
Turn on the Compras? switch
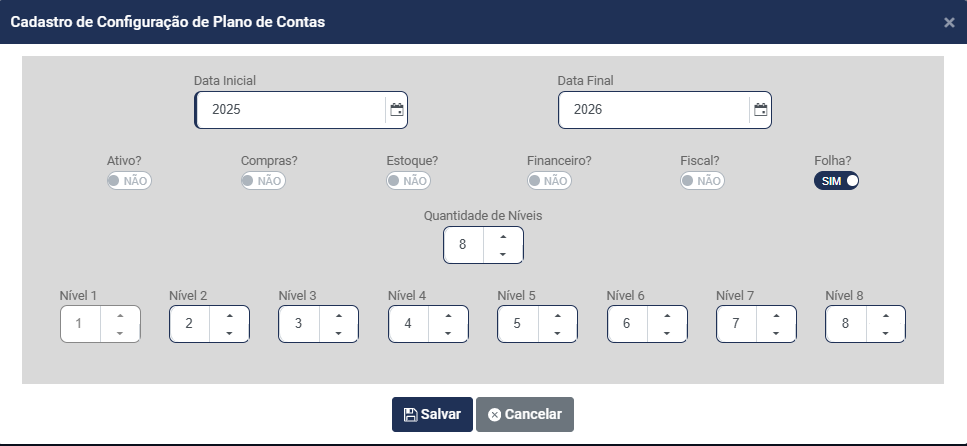pos(263,181)
